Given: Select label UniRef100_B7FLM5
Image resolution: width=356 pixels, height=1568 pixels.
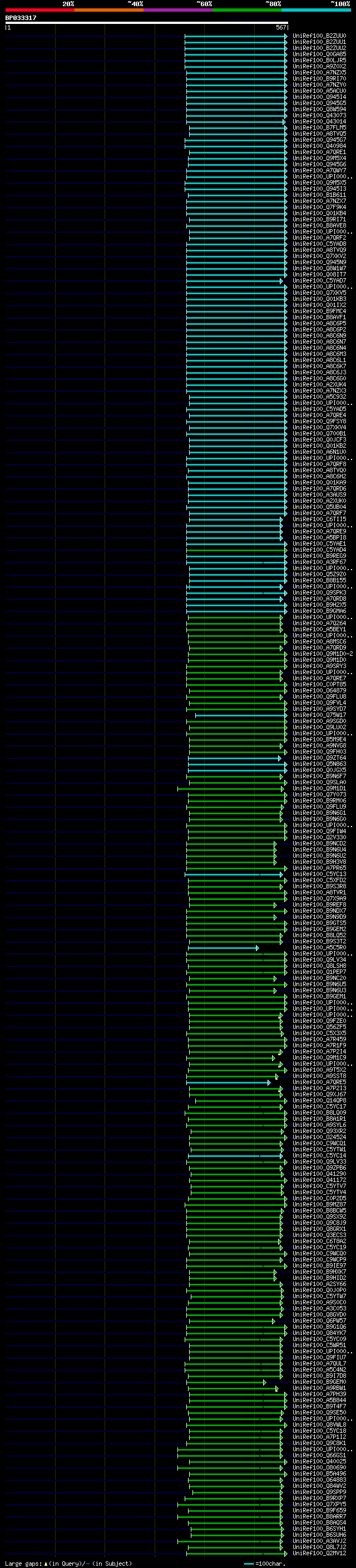Looking at the screenshot, I should [319, 128].
